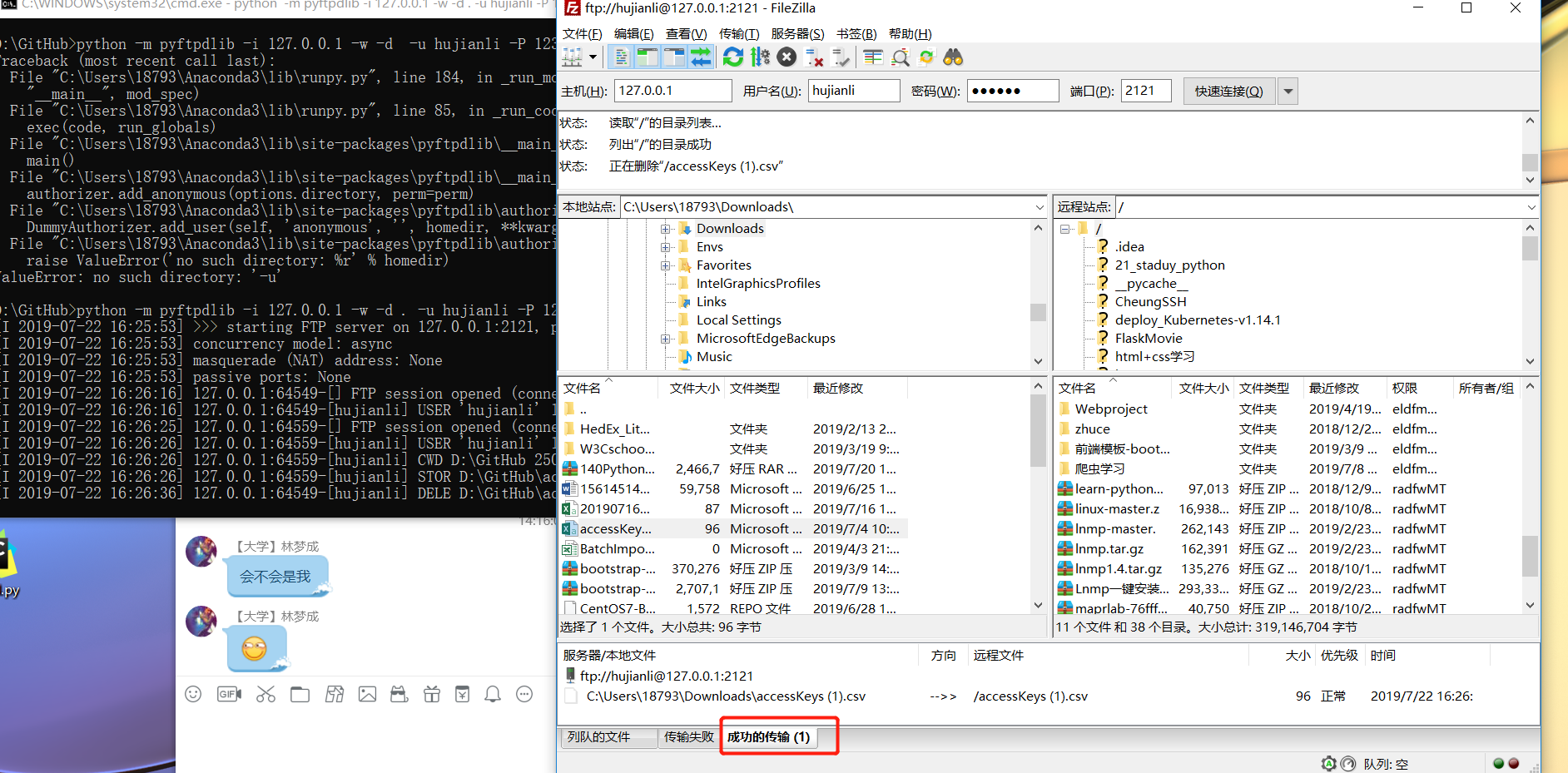Open the 查看(V) menu

coord(687,34)
